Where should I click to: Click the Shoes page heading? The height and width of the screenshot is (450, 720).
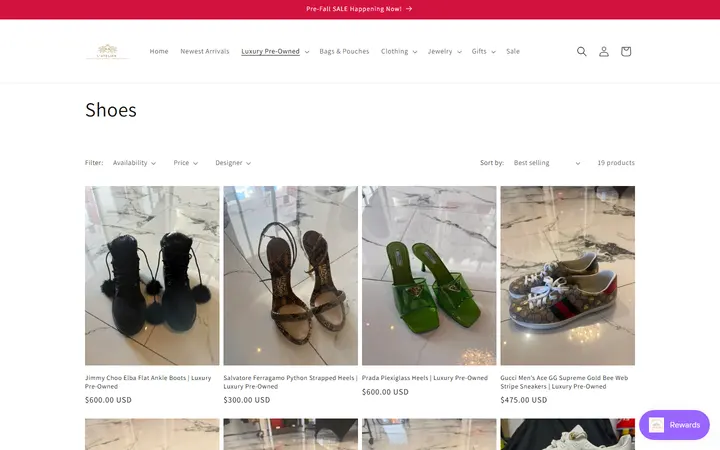tap(111, 110)
